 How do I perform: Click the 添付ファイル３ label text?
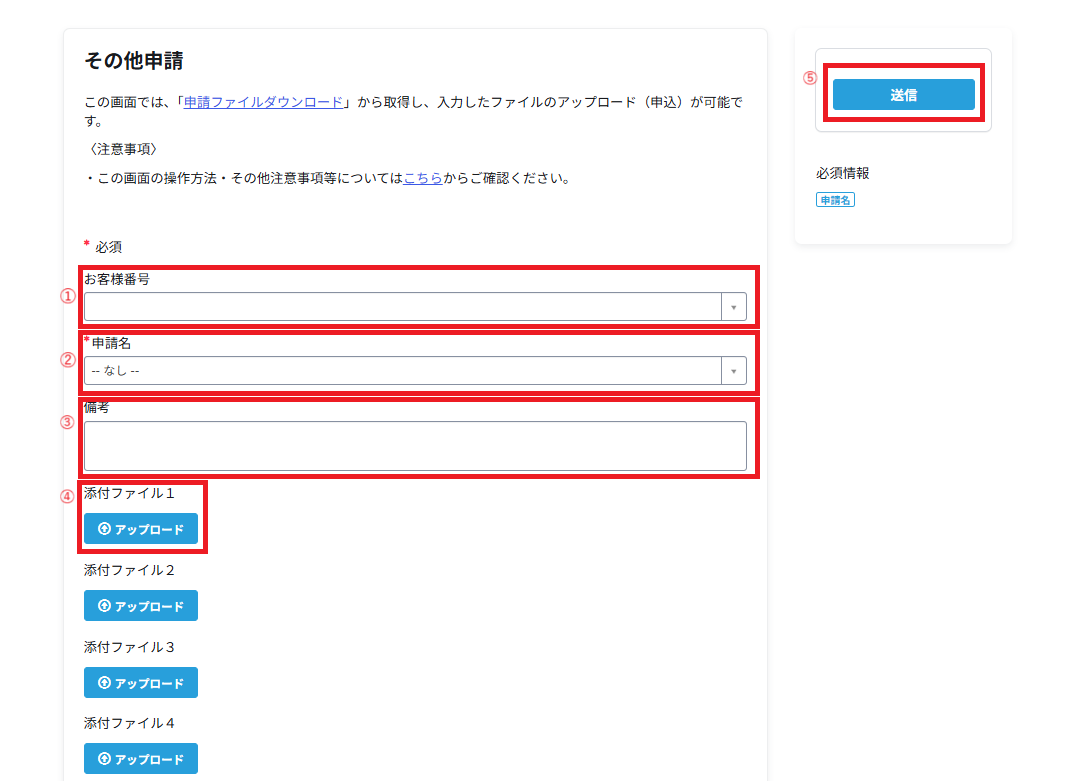tap(129, 647)
